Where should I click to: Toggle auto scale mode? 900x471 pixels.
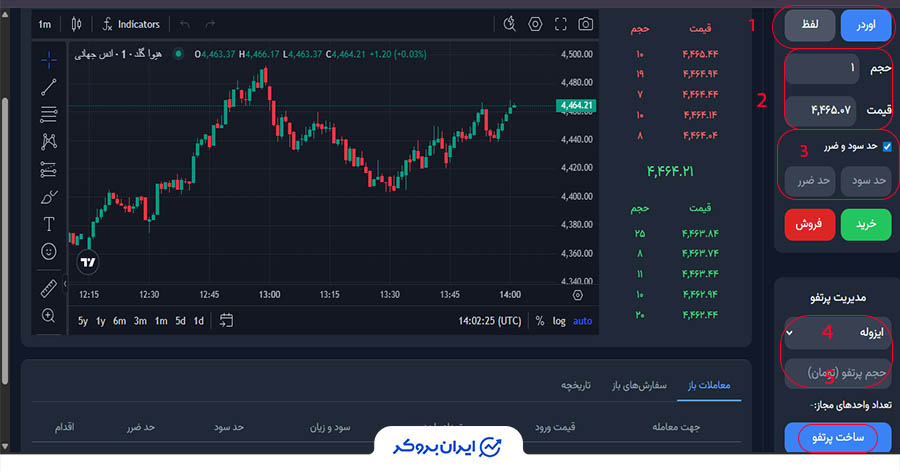pos(582,321)
